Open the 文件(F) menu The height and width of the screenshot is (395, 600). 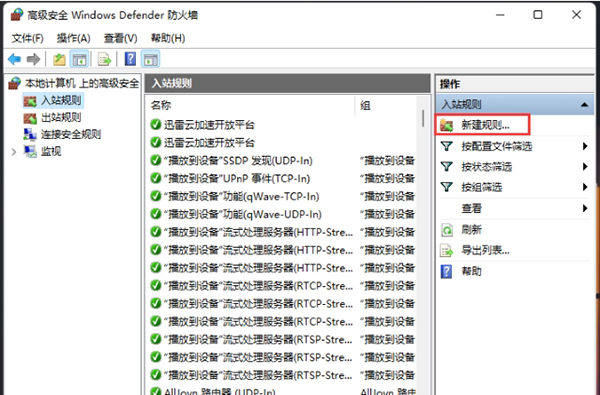tap(28, 38)
